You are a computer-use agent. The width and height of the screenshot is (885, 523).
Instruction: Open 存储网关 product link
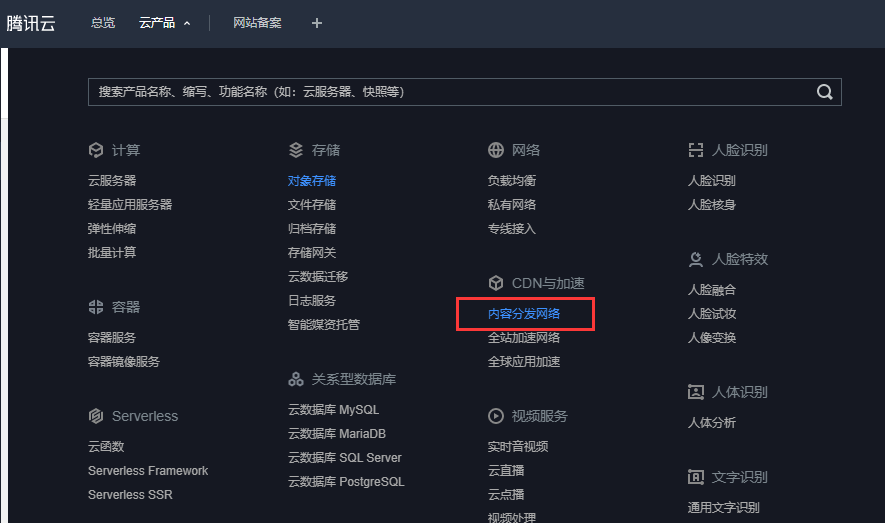pos(312,253)
